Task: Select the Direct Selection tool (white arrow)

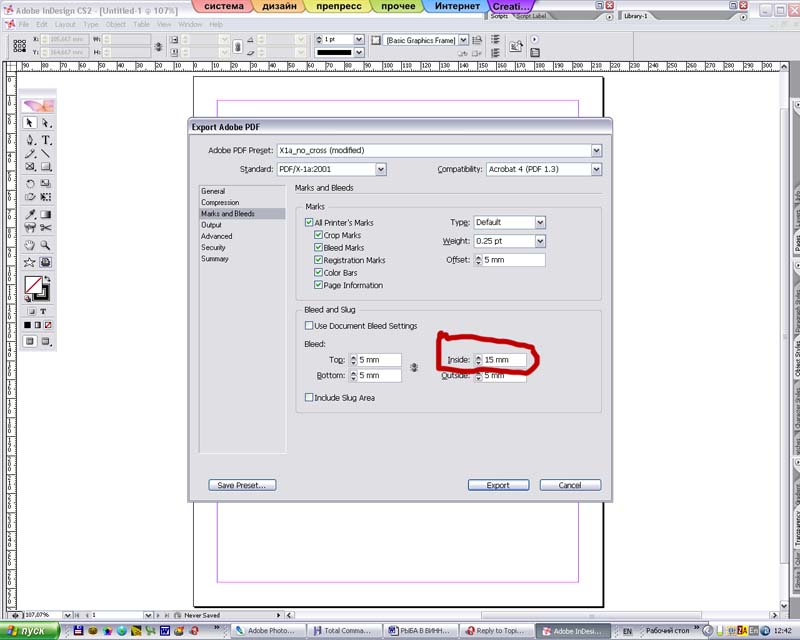Action: click(x=46, y=123)
